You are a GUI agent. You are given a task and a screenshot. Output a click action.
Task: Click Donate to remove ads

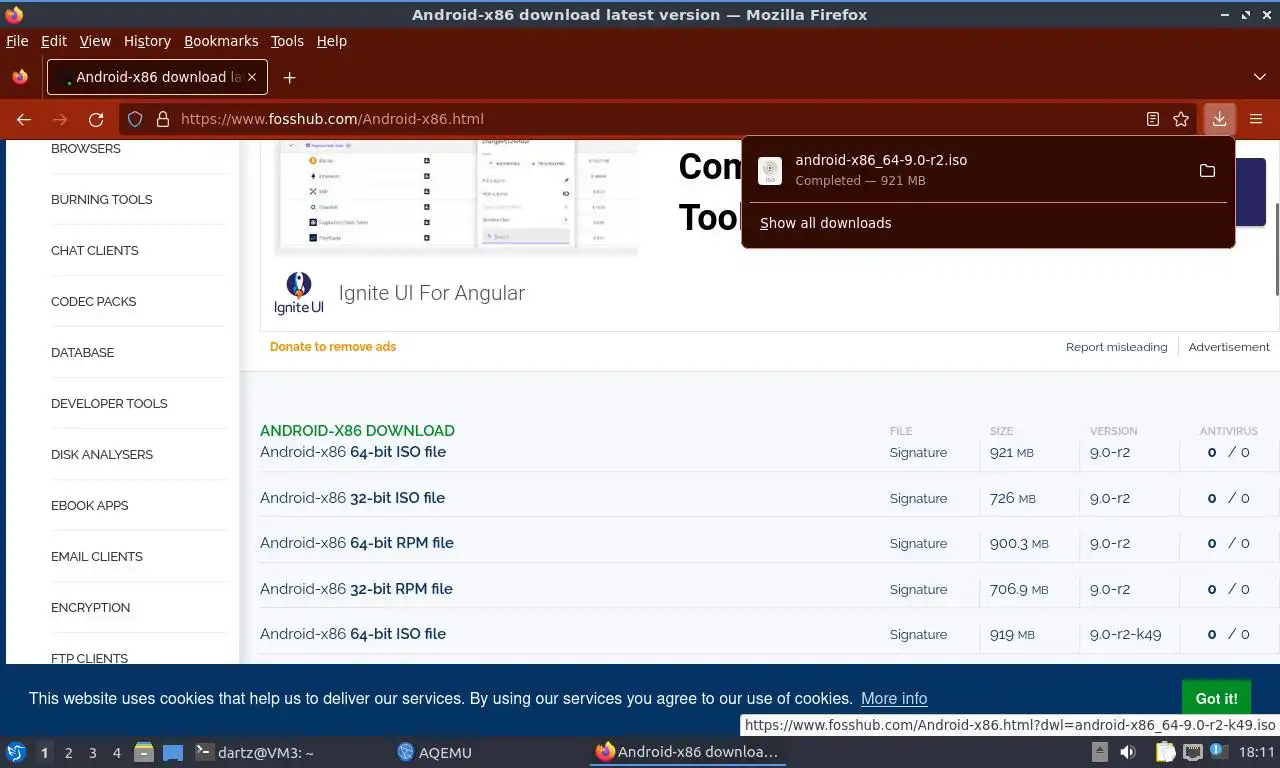click(x=333, y=347)
